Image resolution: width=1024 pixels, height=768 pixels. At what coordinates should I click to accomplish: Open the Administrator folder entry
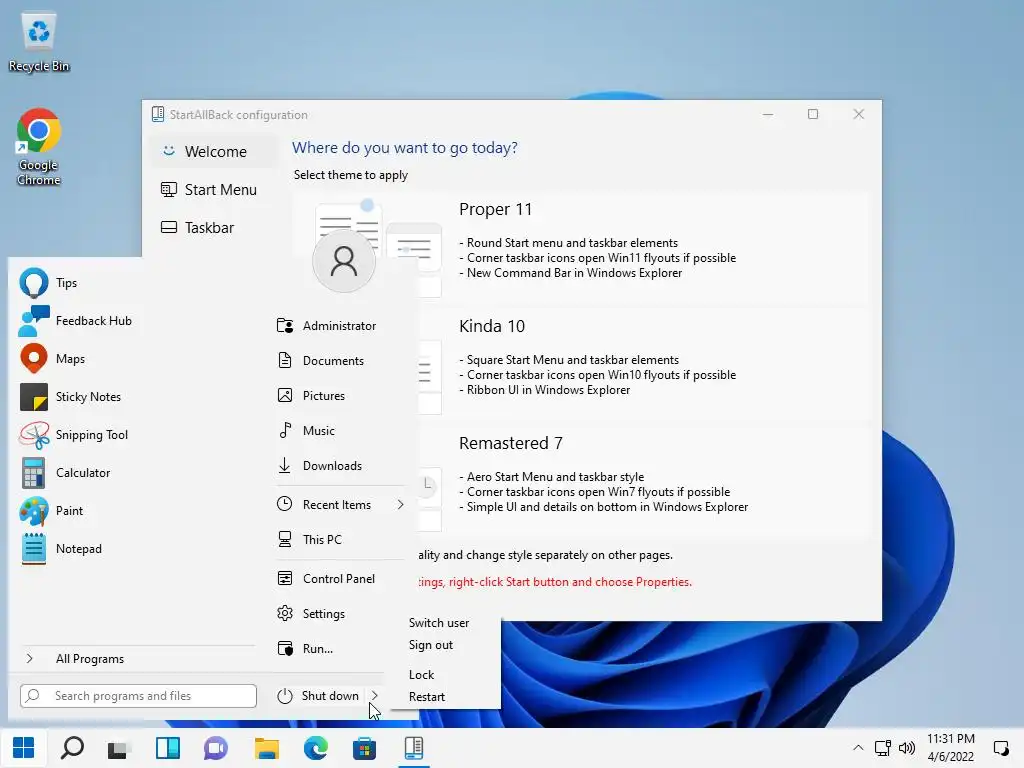pos(340,326)
